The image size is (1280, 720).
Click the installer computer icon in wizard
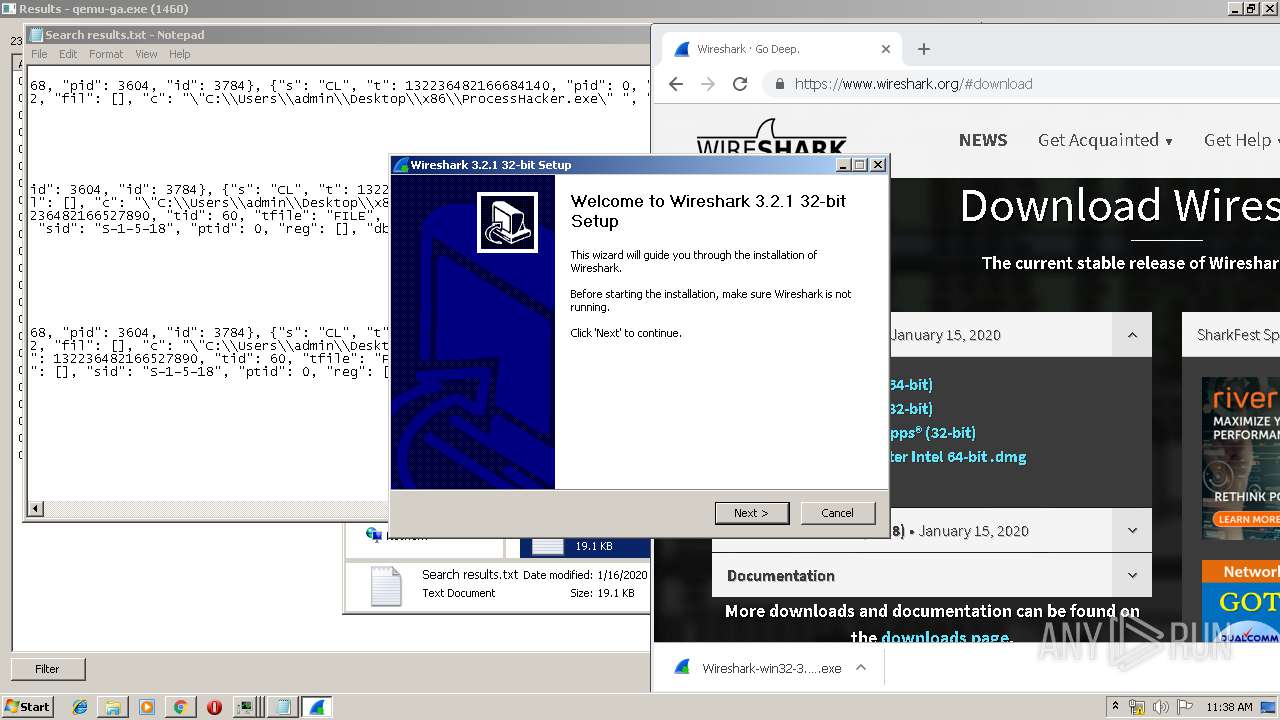tap(507, 222)
